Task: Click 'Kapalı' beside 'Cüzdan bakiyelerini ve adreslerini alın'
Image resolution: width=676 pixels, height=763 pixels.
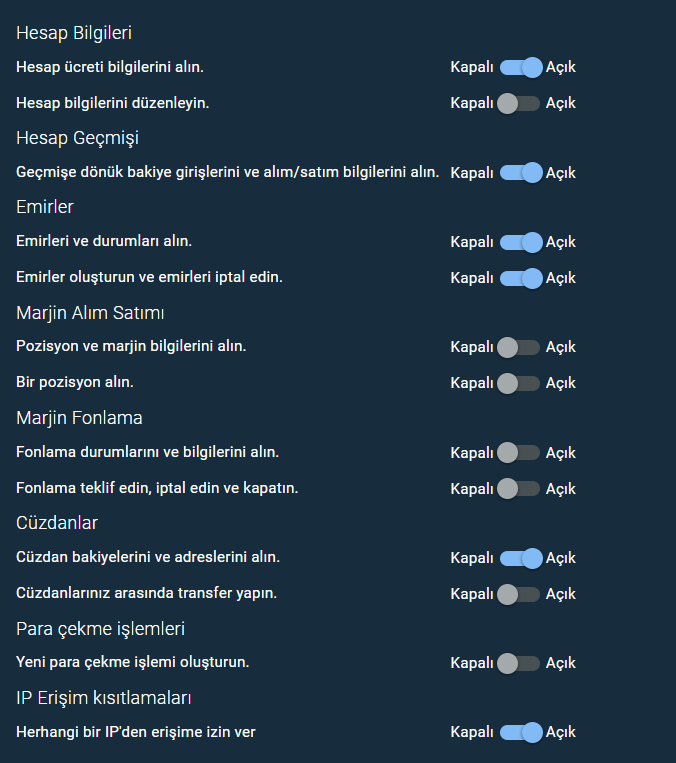Action: [472, 558]
